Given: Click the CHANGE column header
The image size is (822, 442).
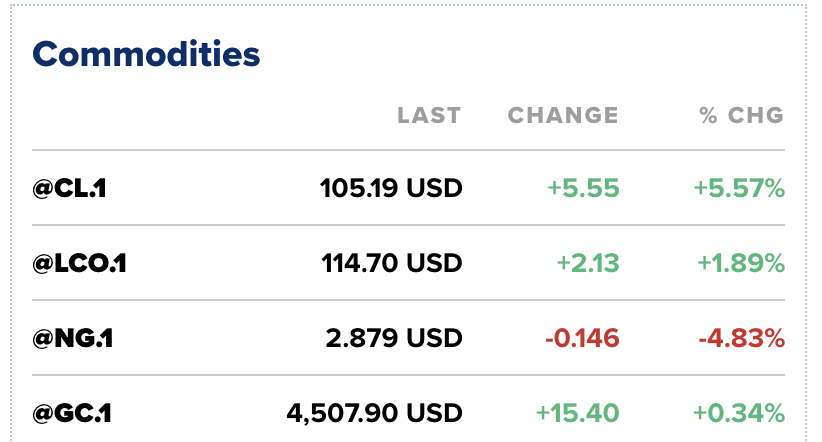Looking at the screenshot, I should tap(563, 115).
